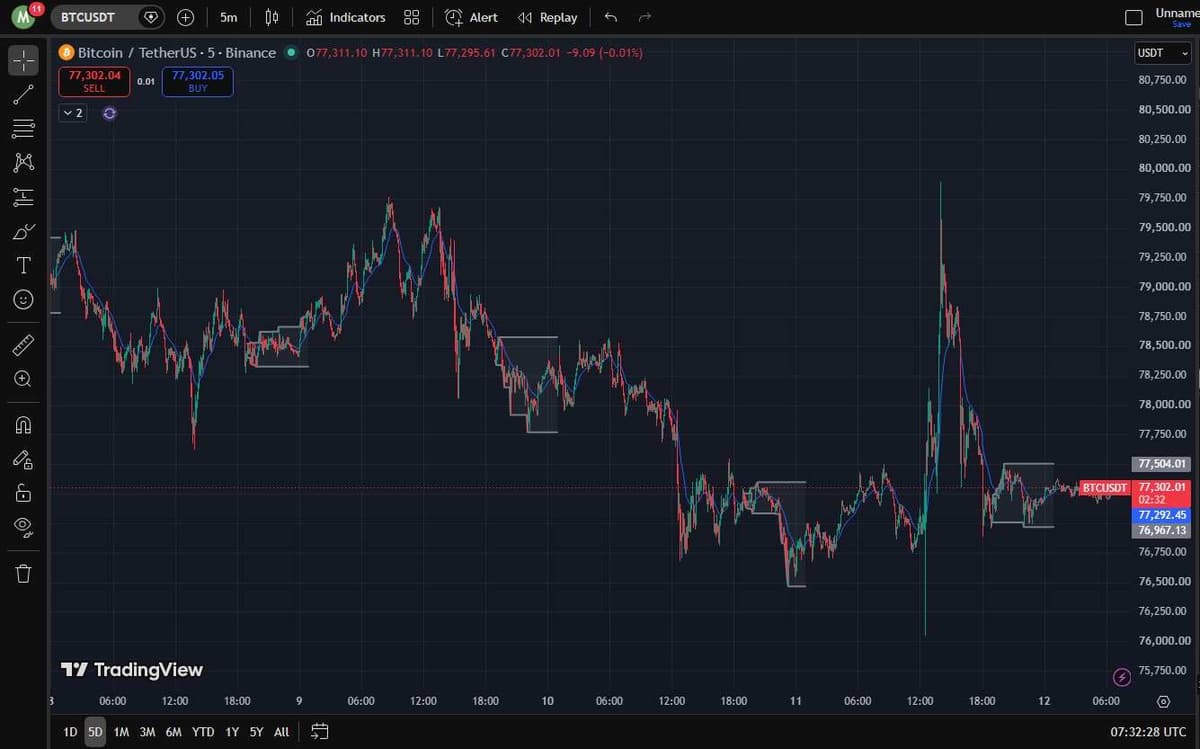Click the red SELL 77,302.04 button
This screenshot has height=749, width=1200.
coord(94,81)
